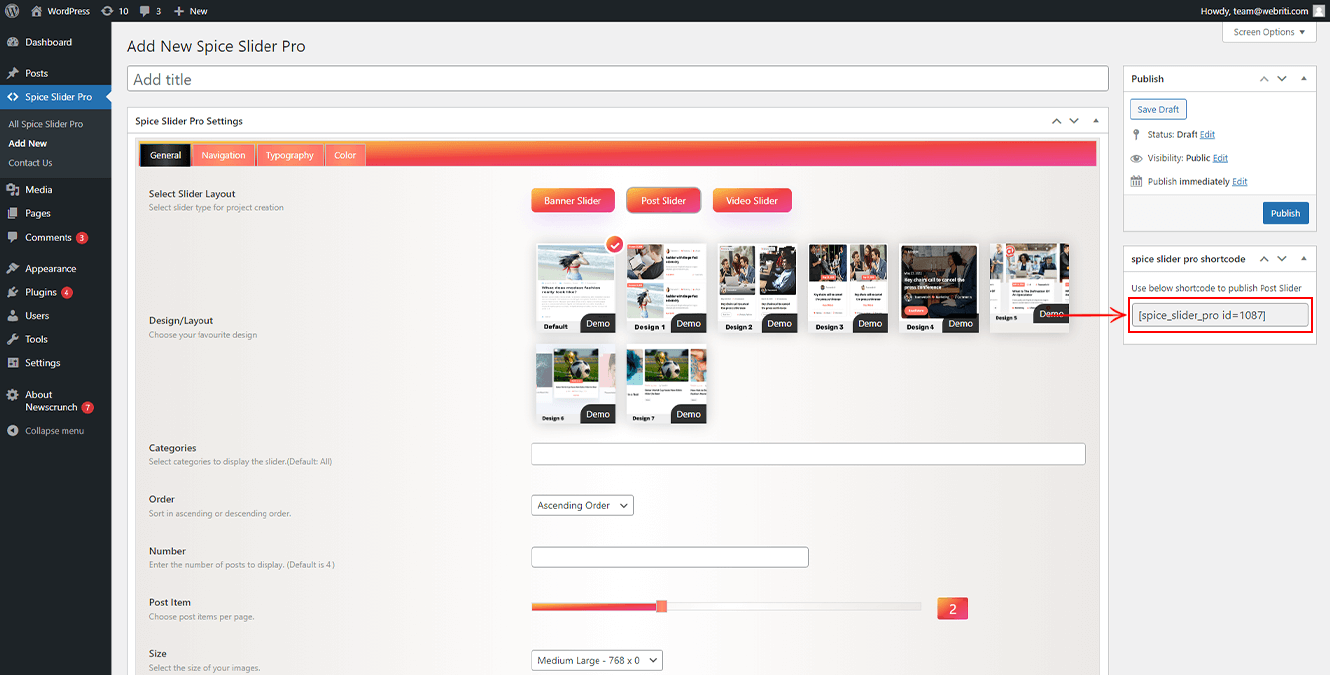Switch to the Typography tab

(x=290, y=155)
